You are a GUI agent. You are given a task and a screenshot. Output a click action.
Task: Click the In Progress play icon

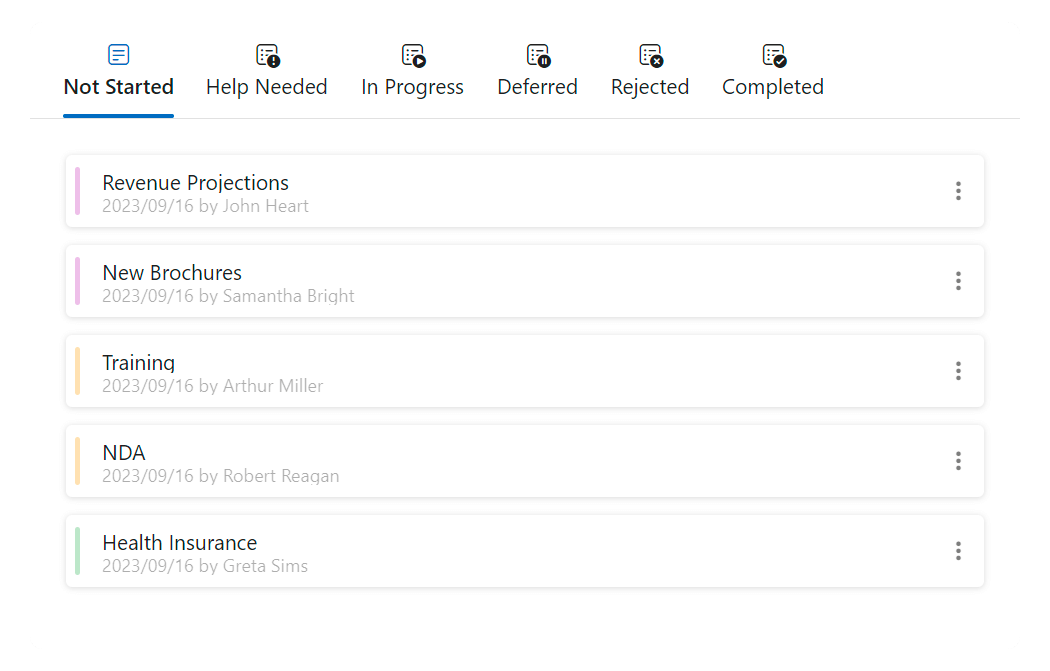(413, 55)
